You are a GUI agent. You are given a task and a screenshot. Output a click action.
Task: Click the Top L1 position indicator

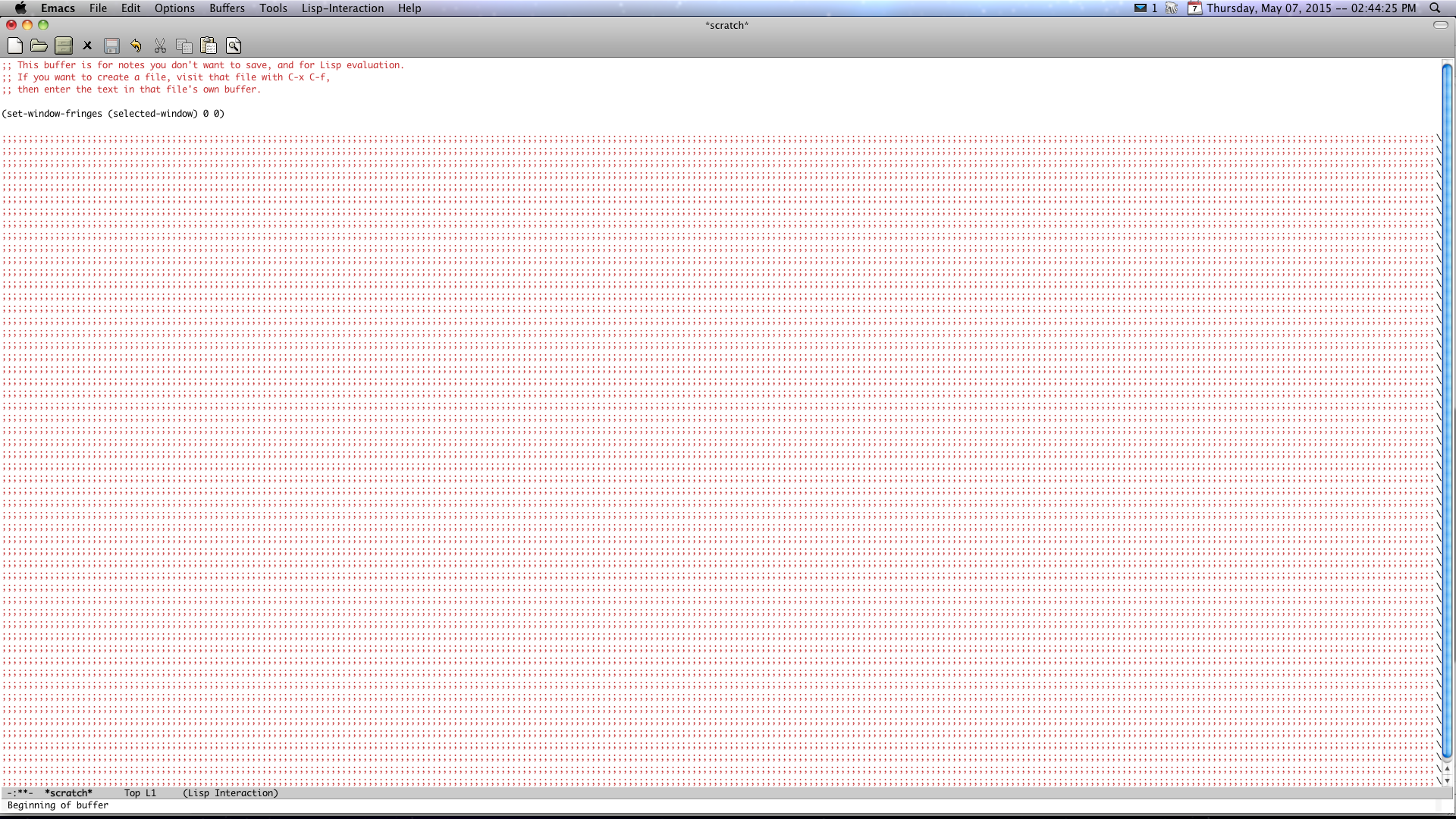(x=140, y=793)
